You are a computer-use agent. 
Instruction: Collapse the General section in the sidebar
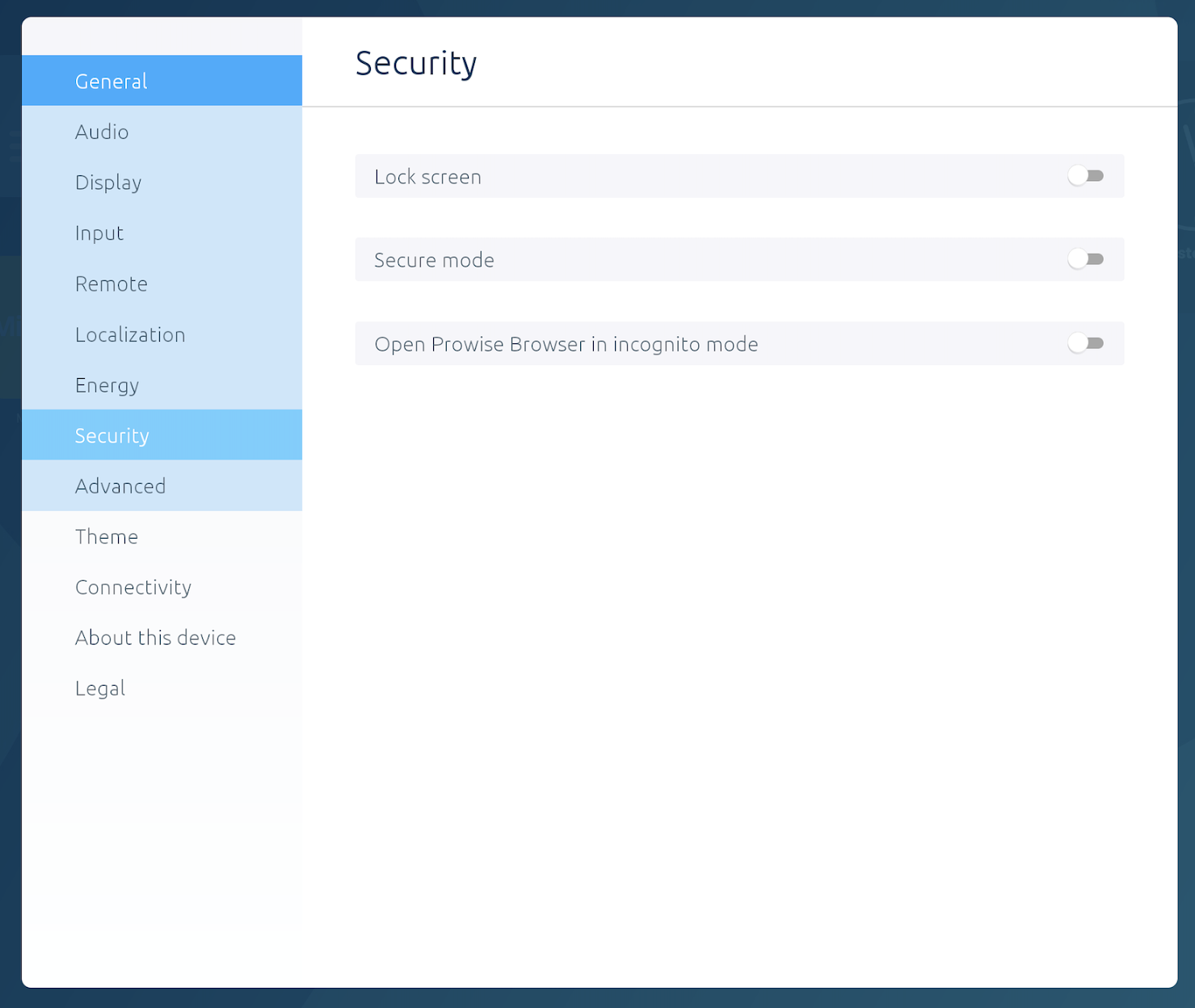(x=162, y=81)
